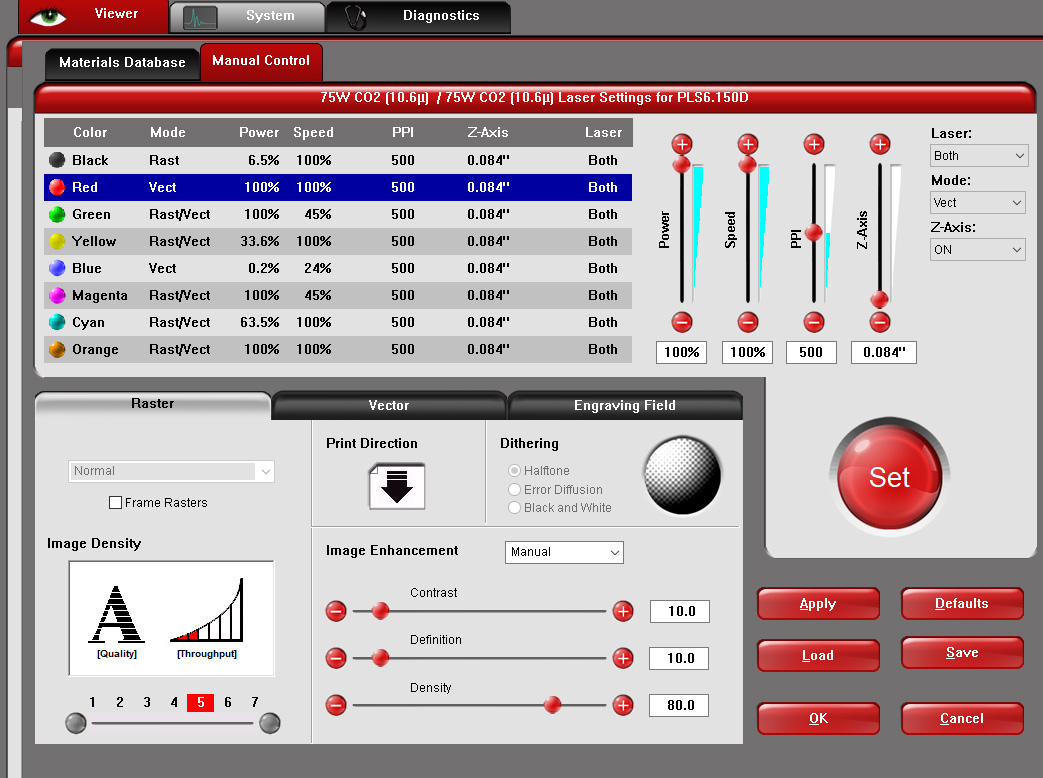Decrease PPI with the minus icon
This screenshot has width=1043, height=778.
[x=814, y=323]
